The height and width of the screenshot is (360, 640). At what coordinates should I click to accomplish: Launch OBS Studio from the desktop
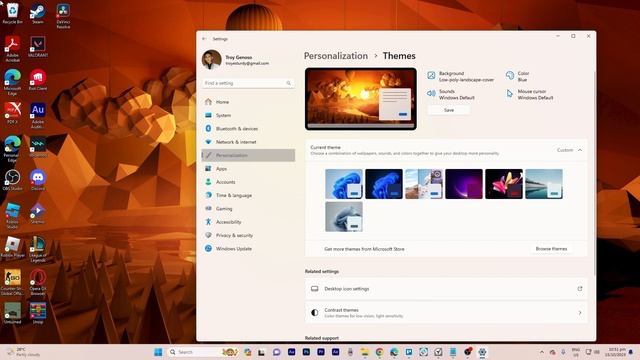13,180
